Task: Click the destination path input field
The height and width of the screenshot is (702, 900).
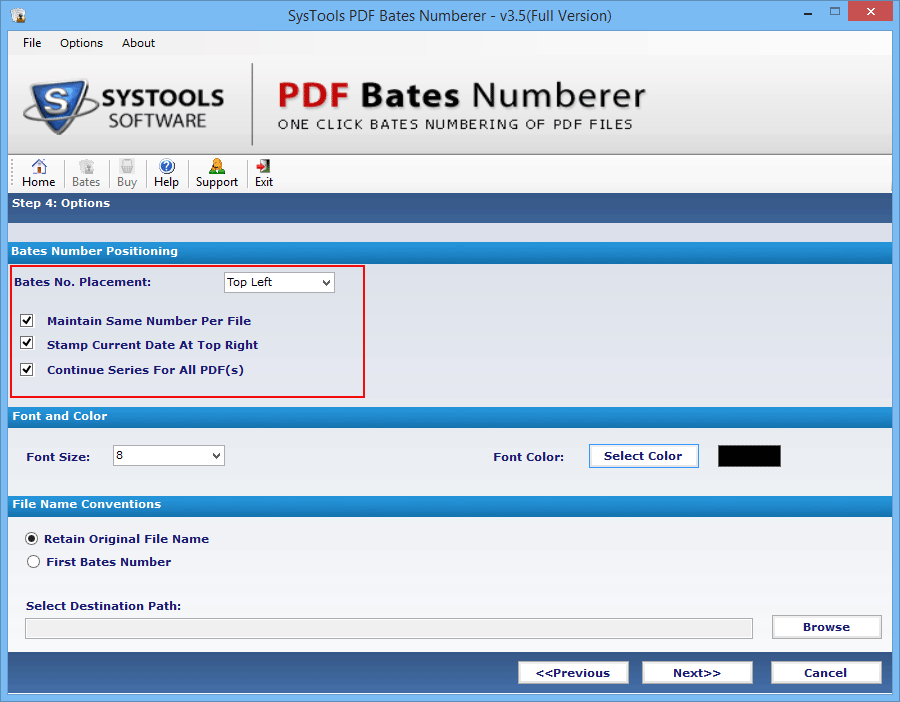Action: (x=389, y=629)
